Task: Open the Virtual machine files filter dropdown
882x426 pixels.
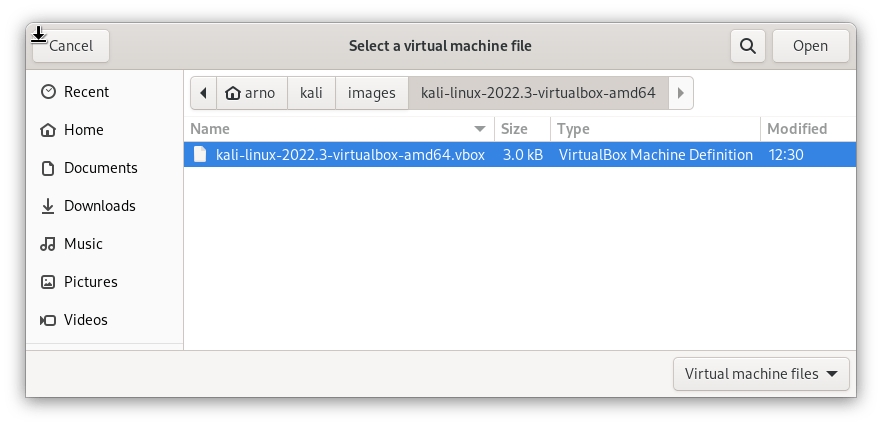Action: (761, 374)
